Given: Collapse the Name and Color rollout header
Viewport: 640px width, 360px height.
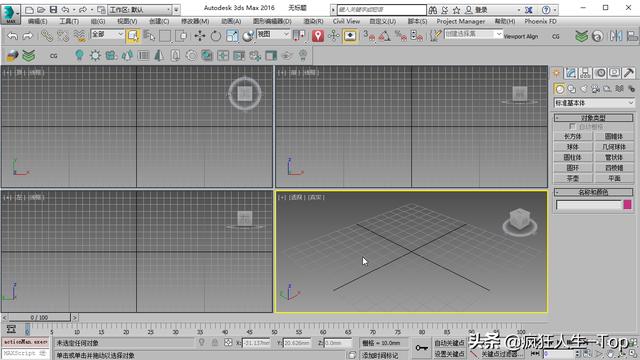Looking at the screenshot, I should click(x=593, y=192).
